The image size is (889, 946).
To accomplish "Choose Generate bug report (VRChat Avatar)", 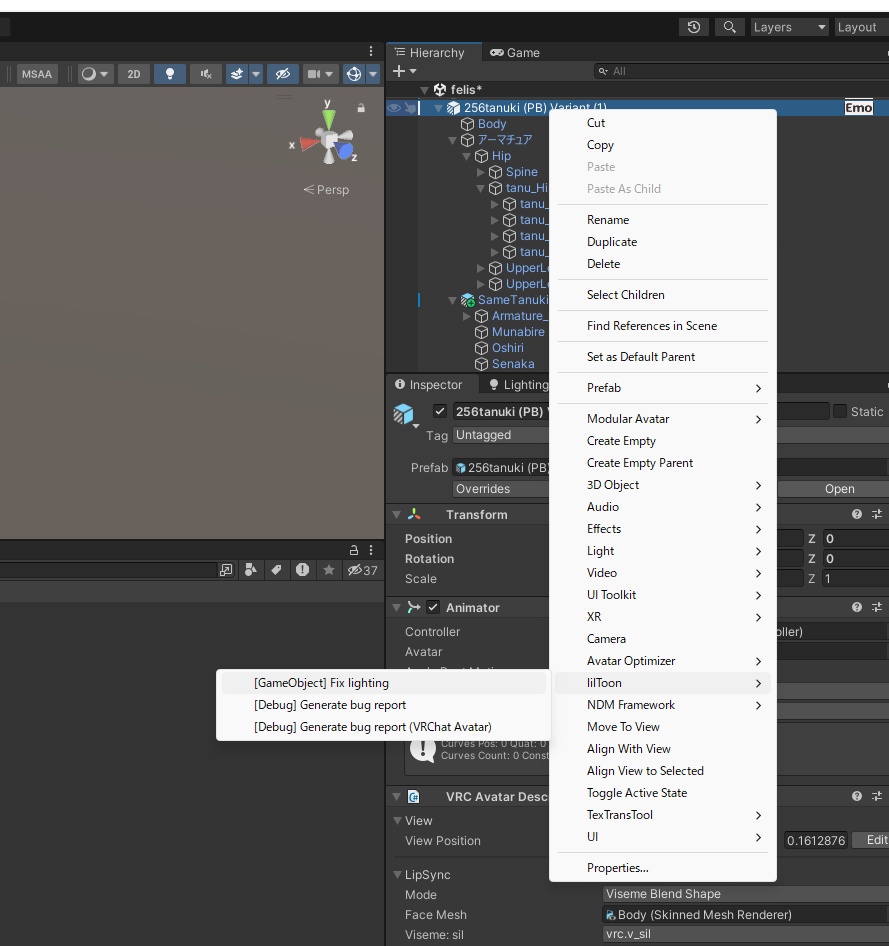I will point(384,727).
